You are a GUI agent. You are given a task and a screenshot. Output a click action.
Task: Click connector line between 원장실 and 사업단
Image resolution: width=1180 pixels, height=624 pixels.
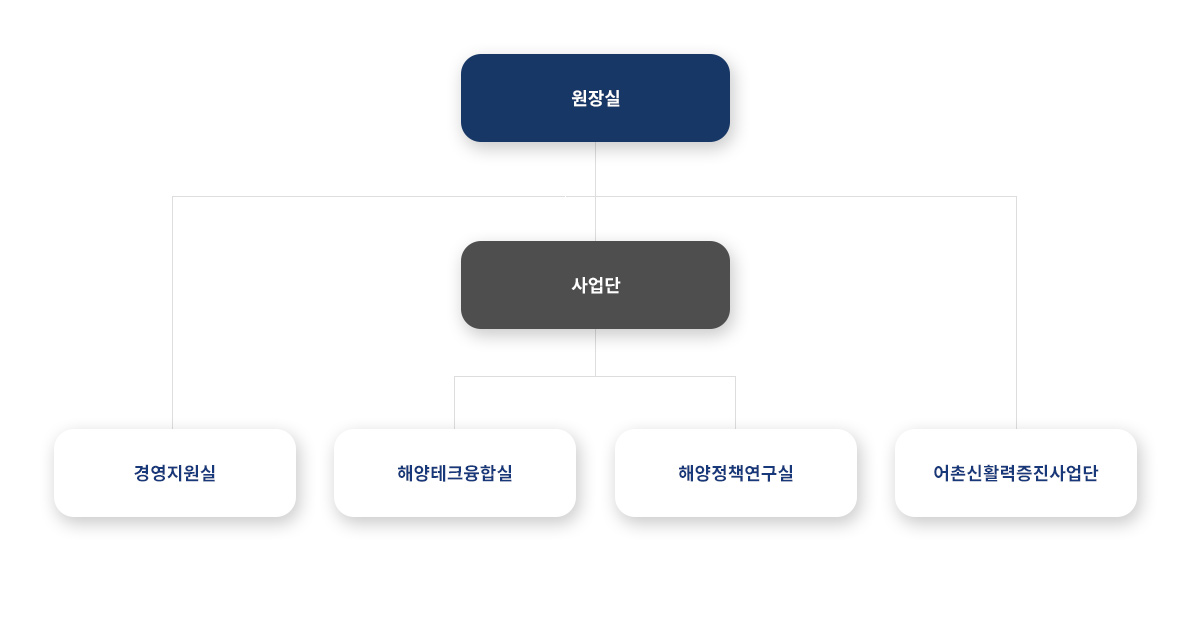pyautogui.click(x=595, y=191)
